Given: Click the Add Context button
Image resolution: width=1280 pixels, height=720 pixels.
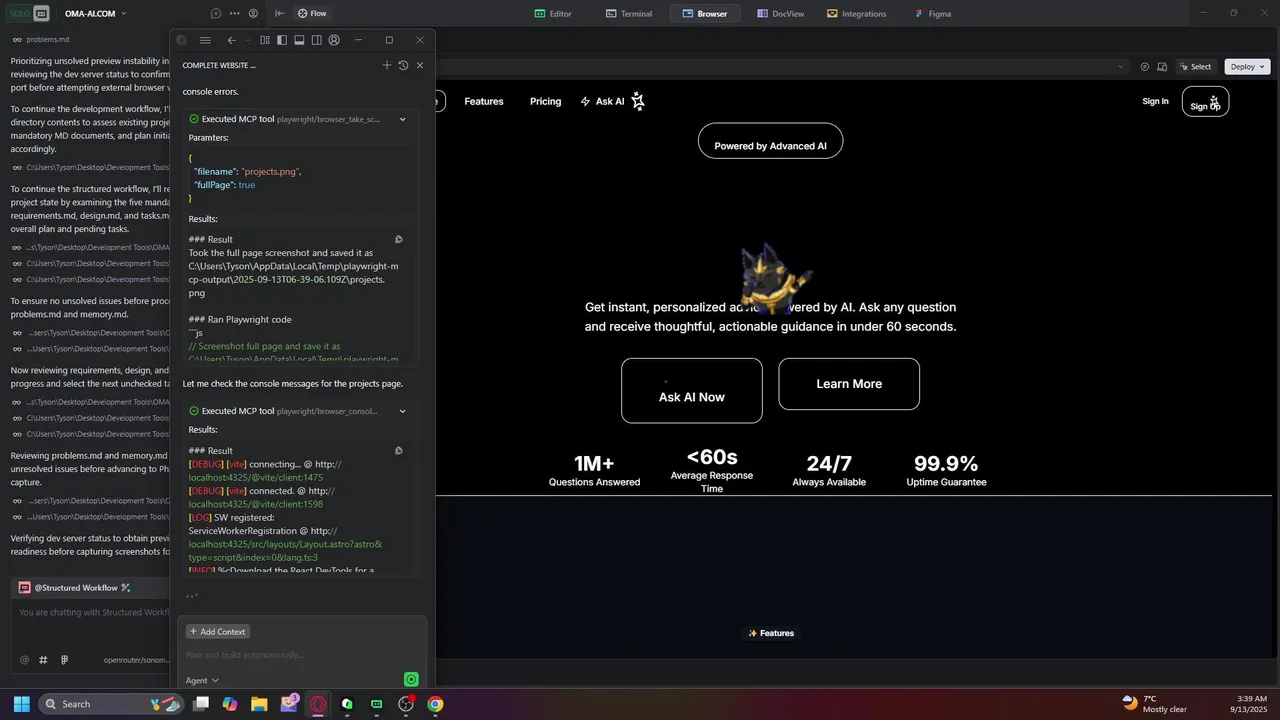Looking at the screenshot, I should click(x=217, y=632).
